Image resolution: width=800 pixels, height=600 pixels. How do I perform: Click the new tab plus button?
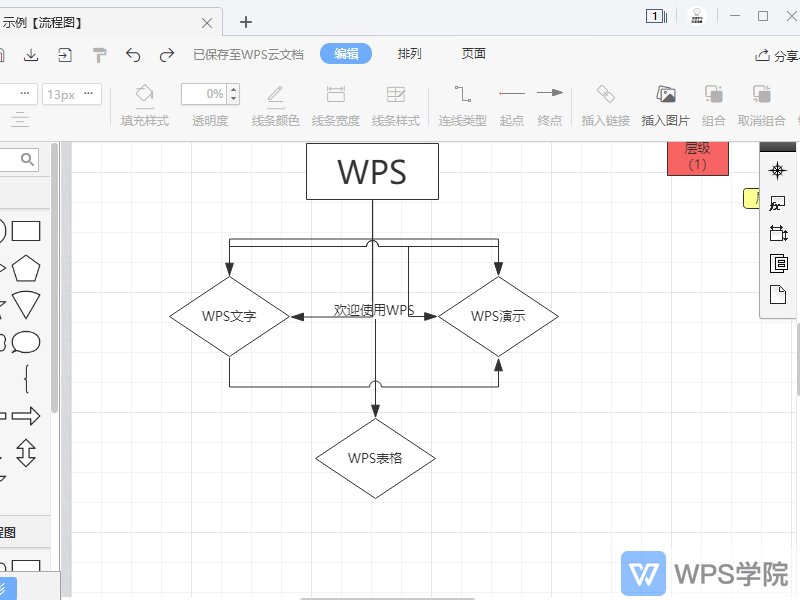(x=246, y=22)
